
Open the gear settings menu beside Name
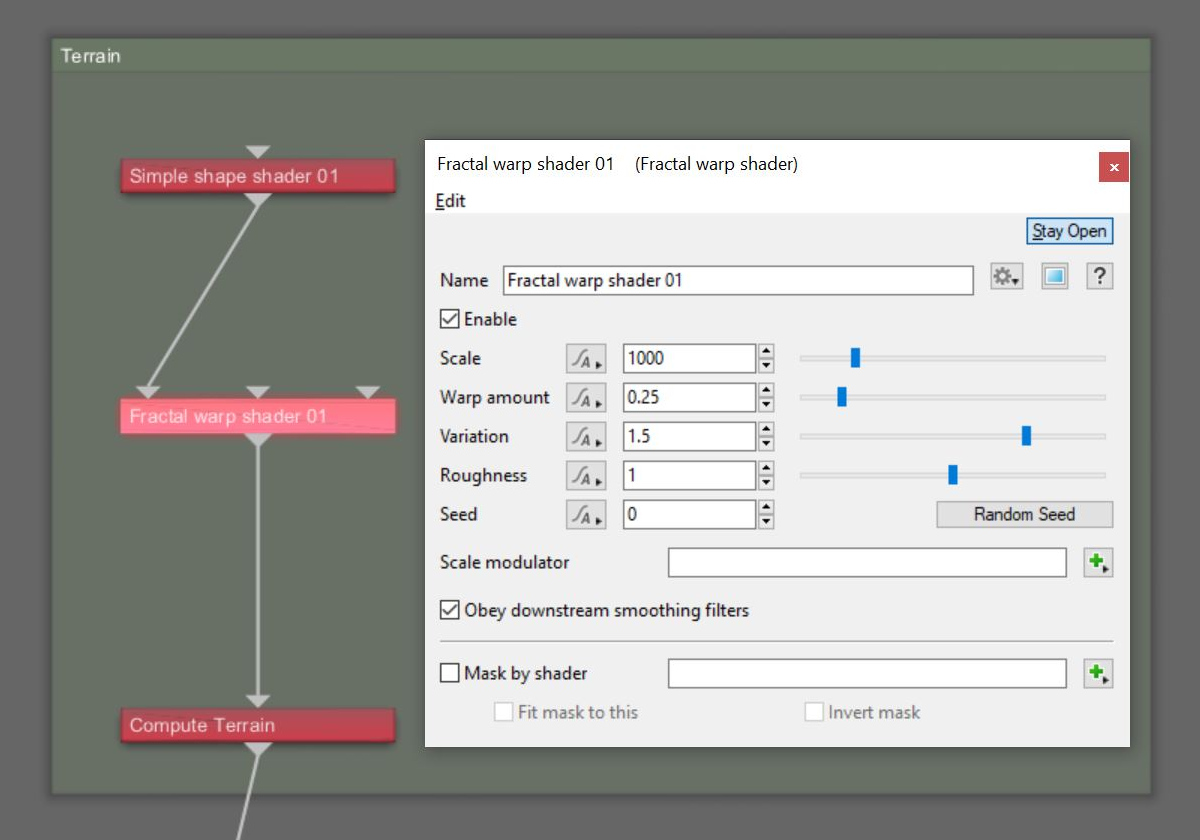pyautogui.click(x=1006, y=277)
